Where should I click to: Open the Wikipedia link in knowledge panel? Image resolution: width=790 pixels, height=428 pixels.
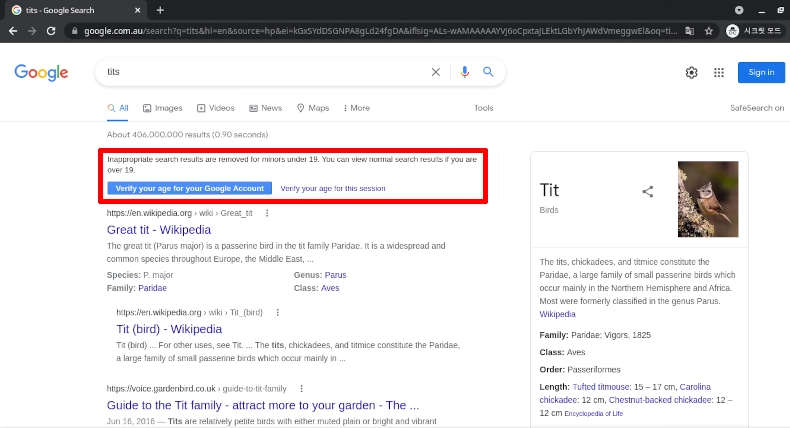coord(557,314)
